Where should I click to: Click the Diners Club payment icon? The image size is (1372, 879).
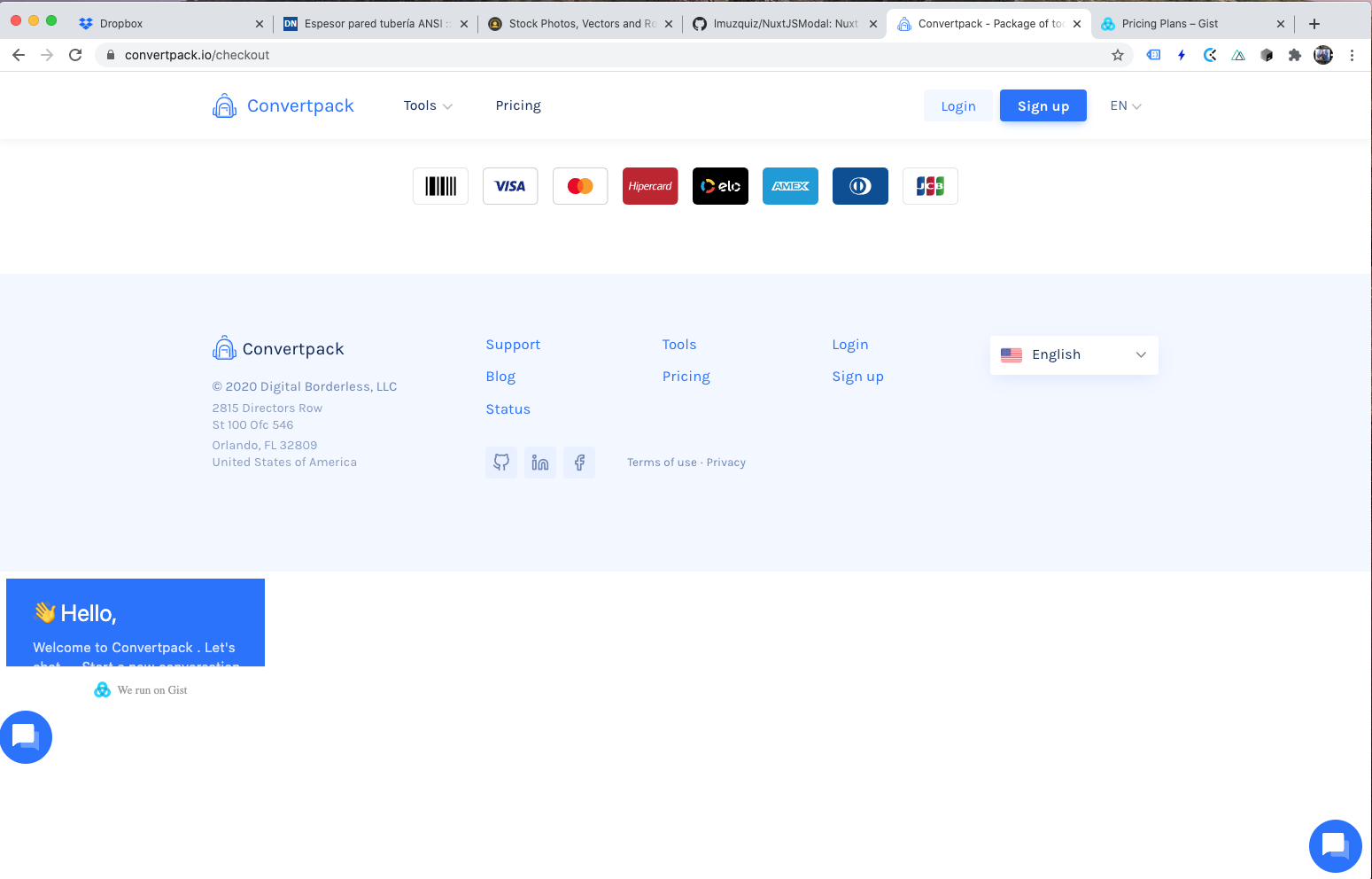point(860,186)
